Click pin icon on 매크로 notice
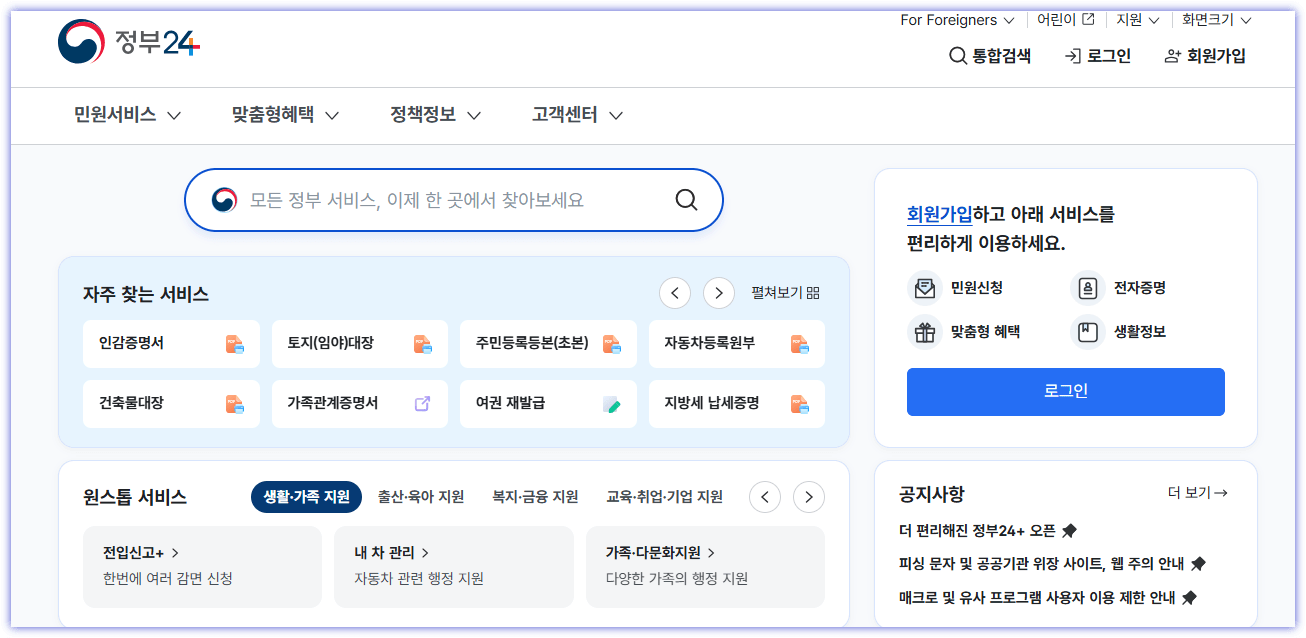Viewport: 1306px width, 638px height. 1189,598
